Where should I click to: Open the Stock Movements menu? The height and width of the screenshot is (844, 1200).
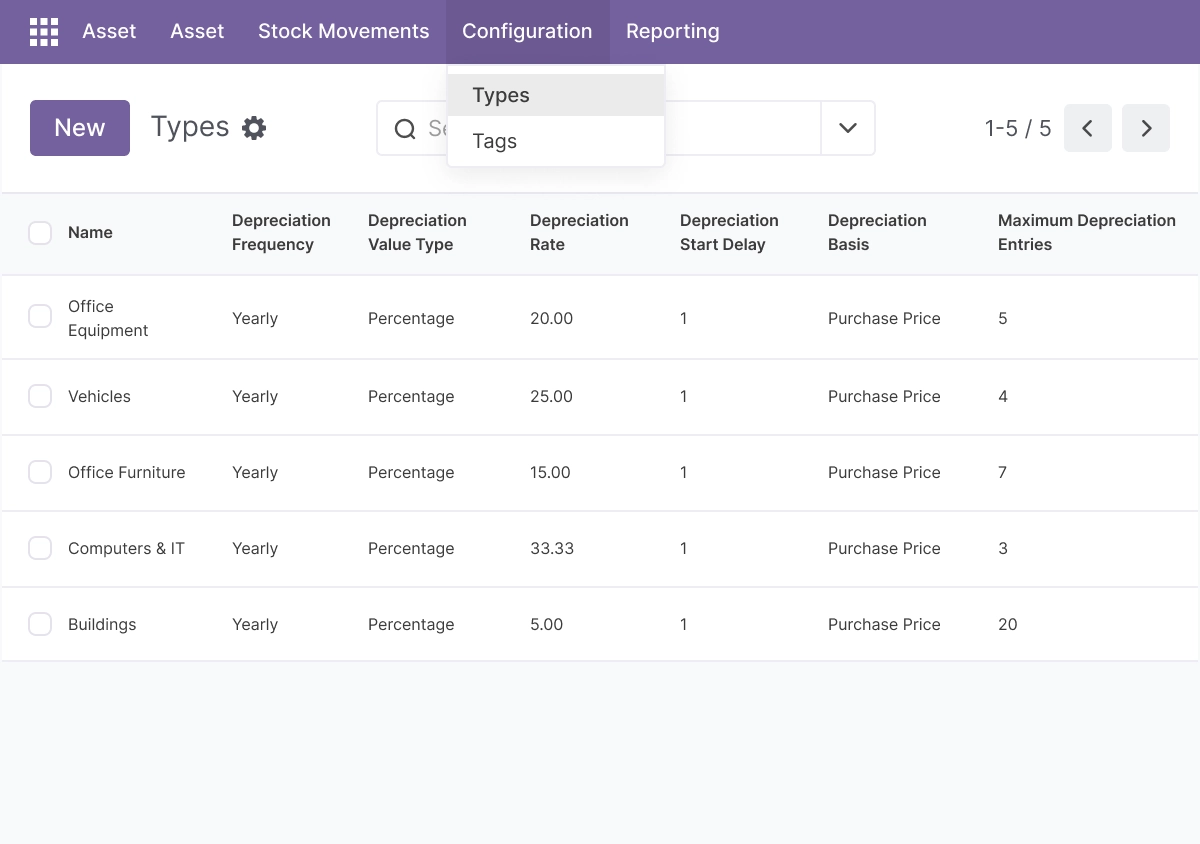point(344,32)
